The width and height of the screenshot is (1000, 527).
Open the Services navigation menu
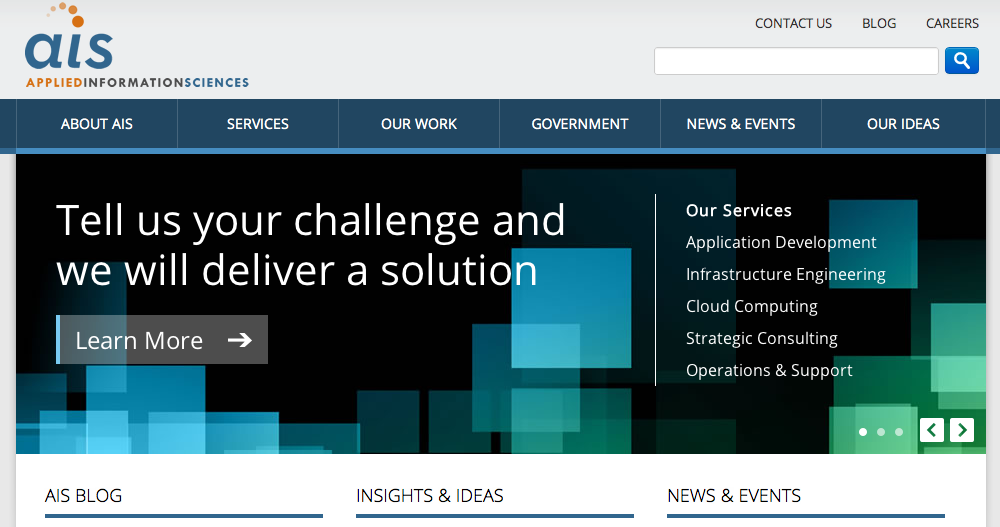[x=258, y=124]
